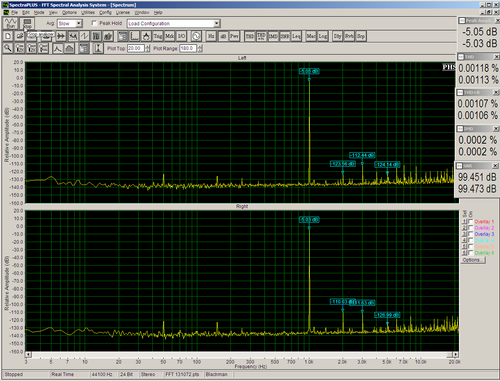
Task: Click the FFT 131072 pts status entry
Action: click(182, 374)
